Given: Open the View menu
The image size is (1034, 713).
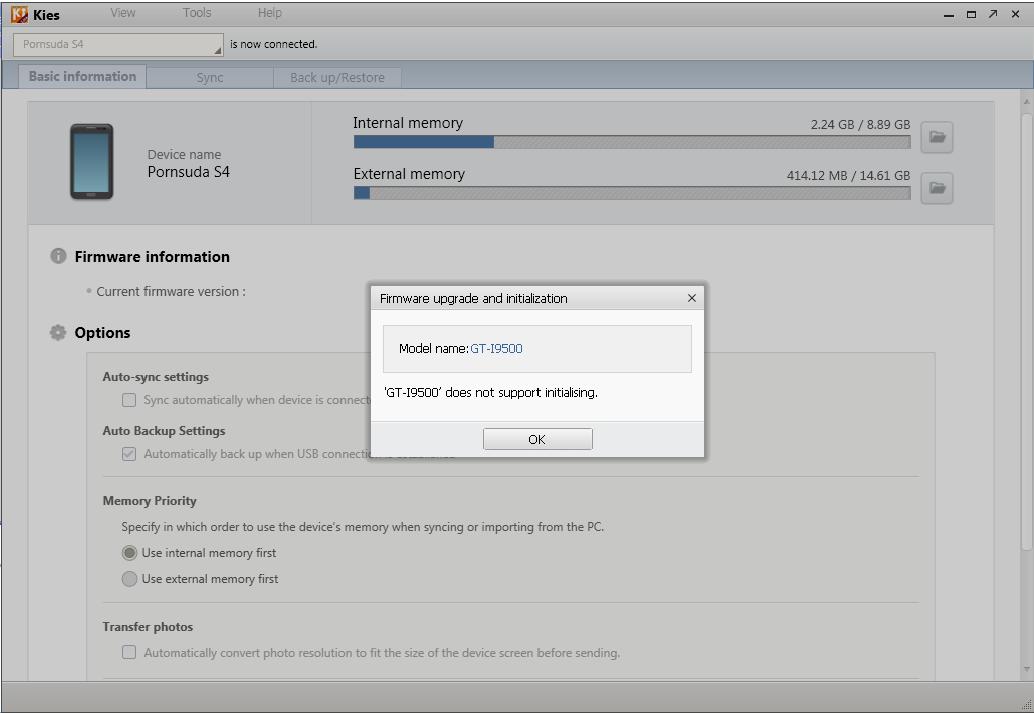Looking at the screenshot, I should (x=123, y=13).
